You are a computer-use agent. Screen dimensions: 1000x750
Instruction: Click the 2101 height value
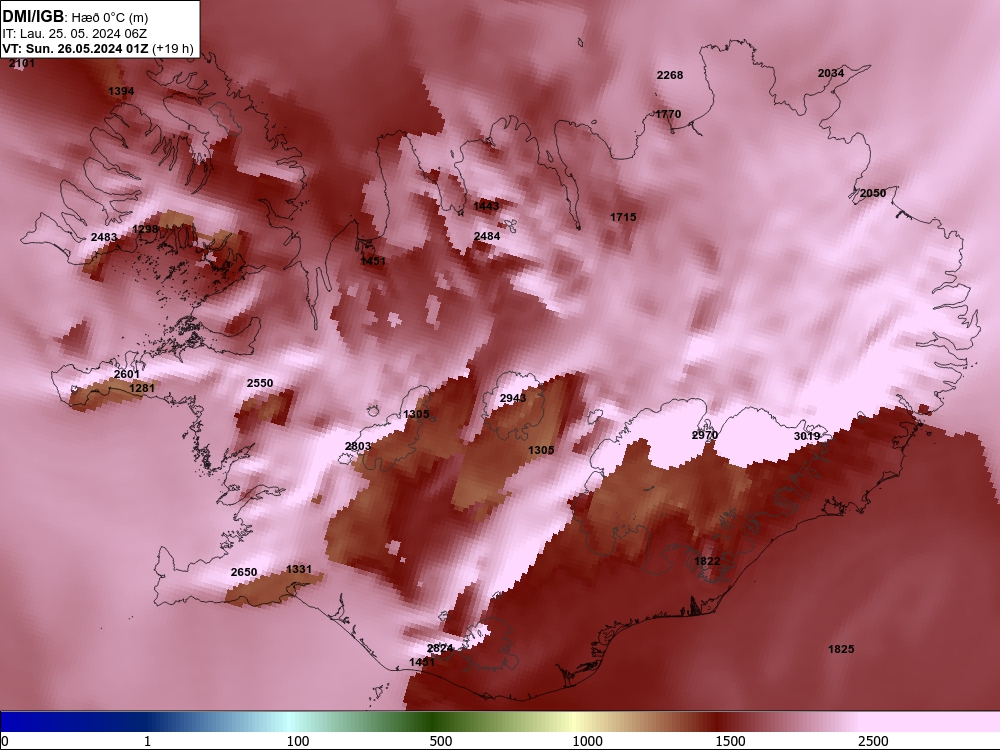pyautogui.click(x=22, y=63)
